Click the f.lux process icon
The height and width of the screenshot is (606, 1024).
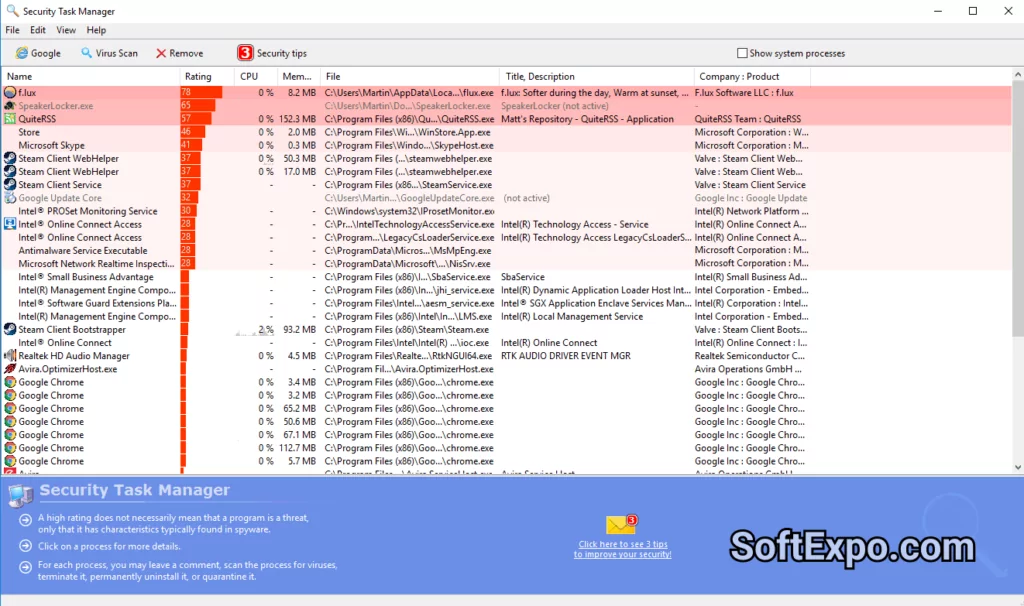point(9,92)
